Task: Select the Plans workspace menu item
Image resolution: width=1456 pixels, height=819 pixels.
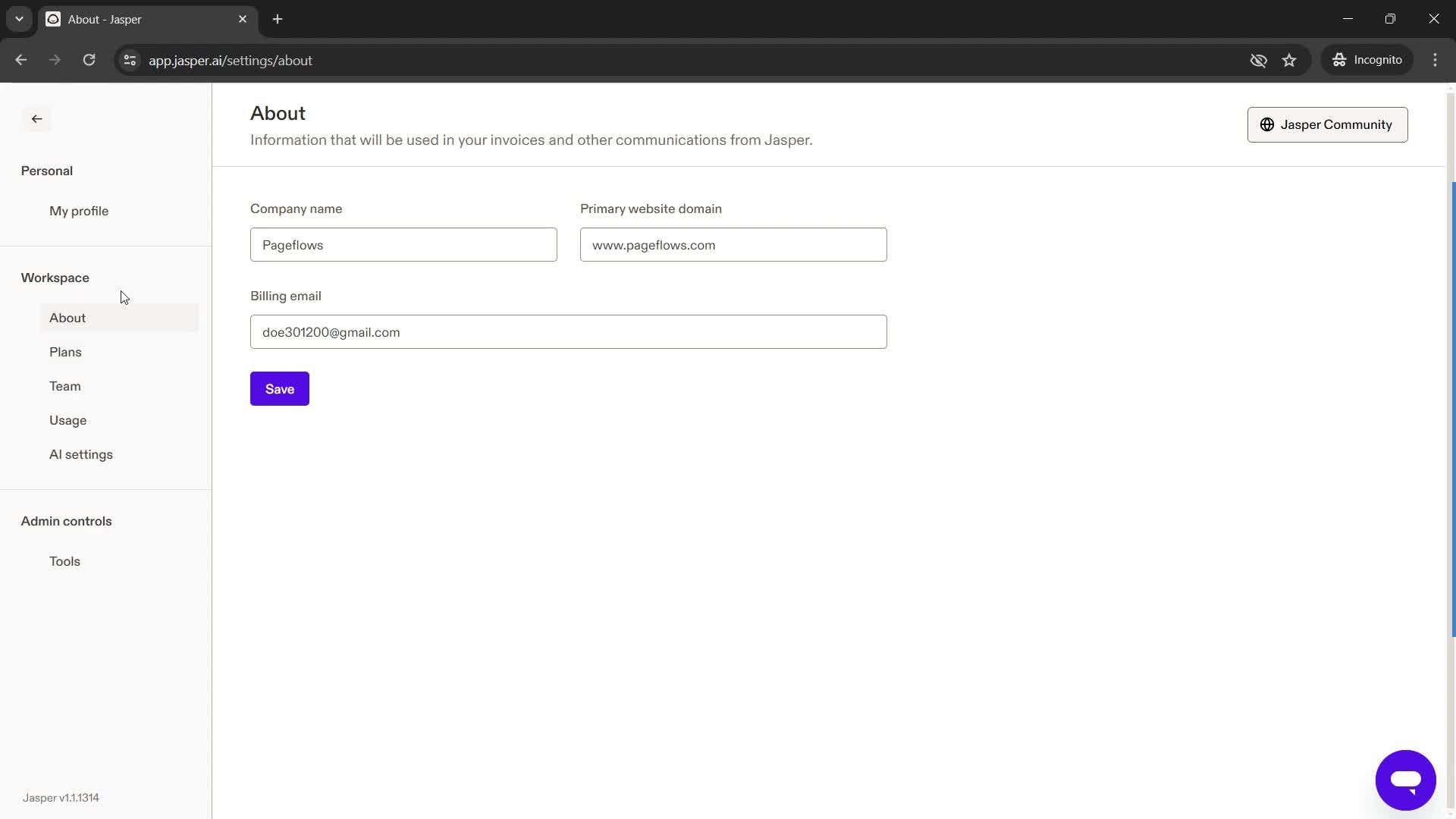Action: (x=65, y=351)
